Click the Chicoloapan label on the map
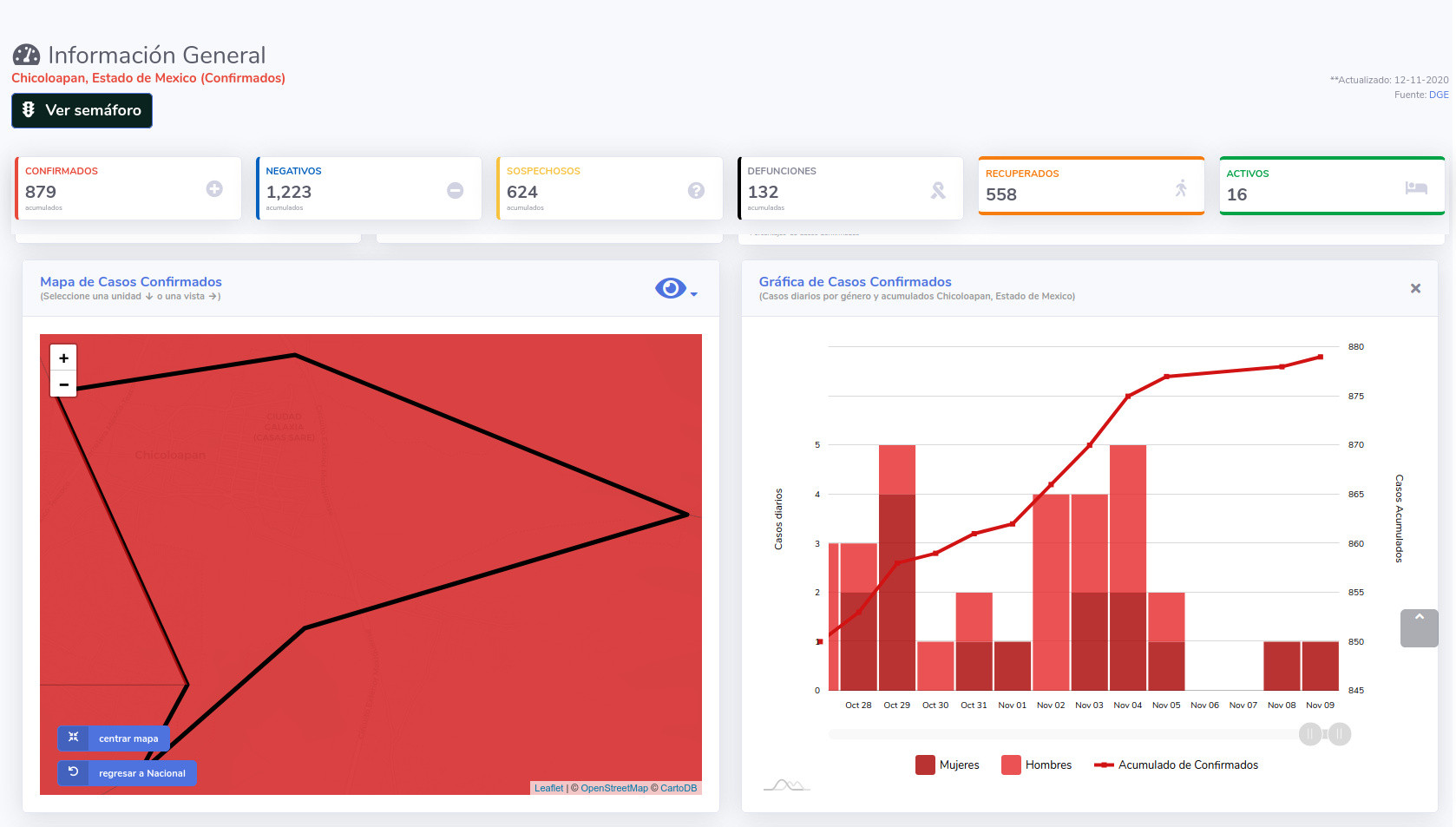The height and width of the screenshot is (827, 1456). [170, 455]
